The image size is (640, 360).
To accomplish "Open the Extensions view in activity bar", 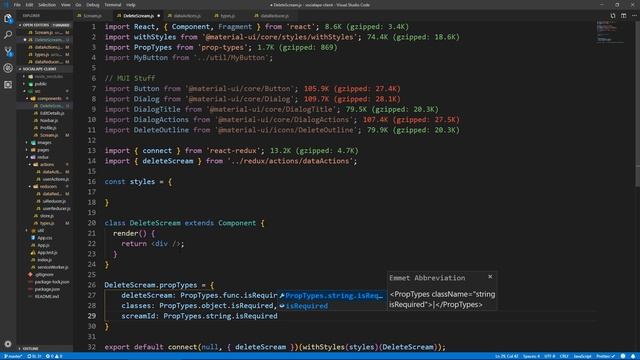I will (8, 84).
